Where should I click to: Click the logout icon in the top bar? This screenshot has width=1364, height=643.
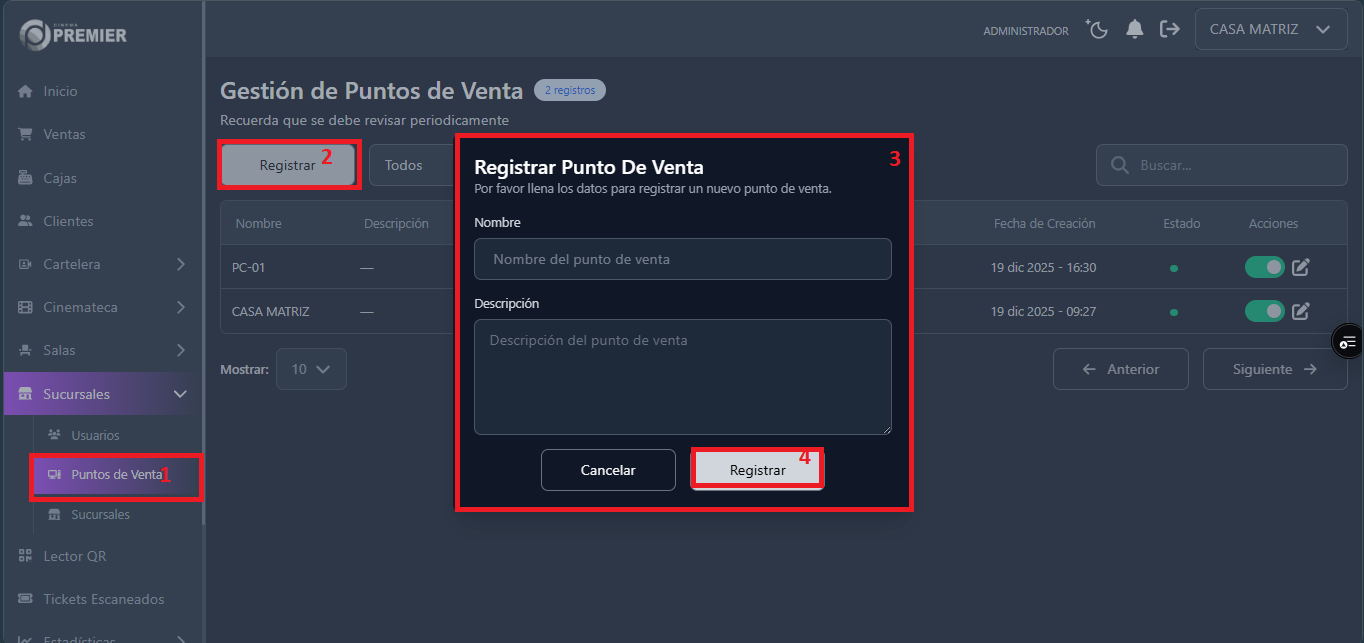click(1170, 29)
